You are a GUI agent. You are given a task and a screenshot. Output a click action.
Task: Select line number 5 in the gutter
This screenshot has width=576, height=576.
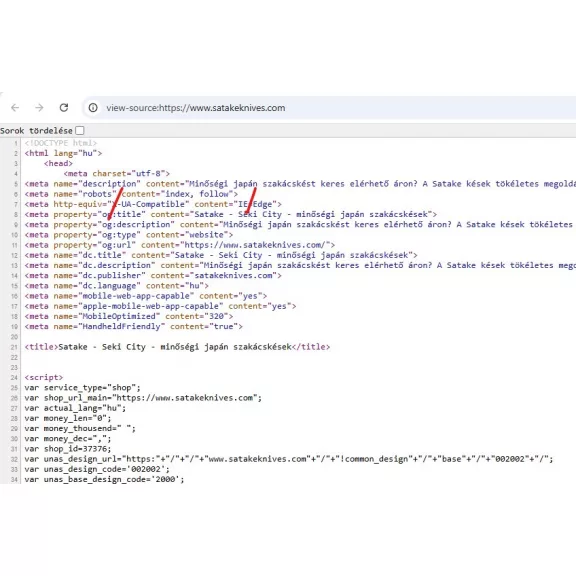pos(15,184)
